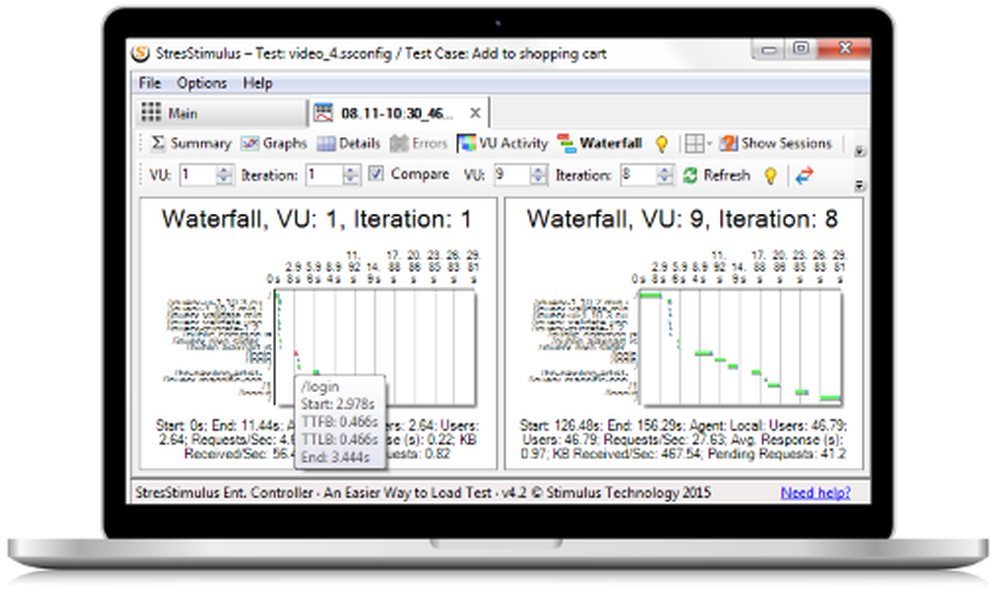Select the 08.11-10:30_46 results tab
The width and height of the screenshot is (1000, 596).
pyautogui.click(x=397, y=113)
